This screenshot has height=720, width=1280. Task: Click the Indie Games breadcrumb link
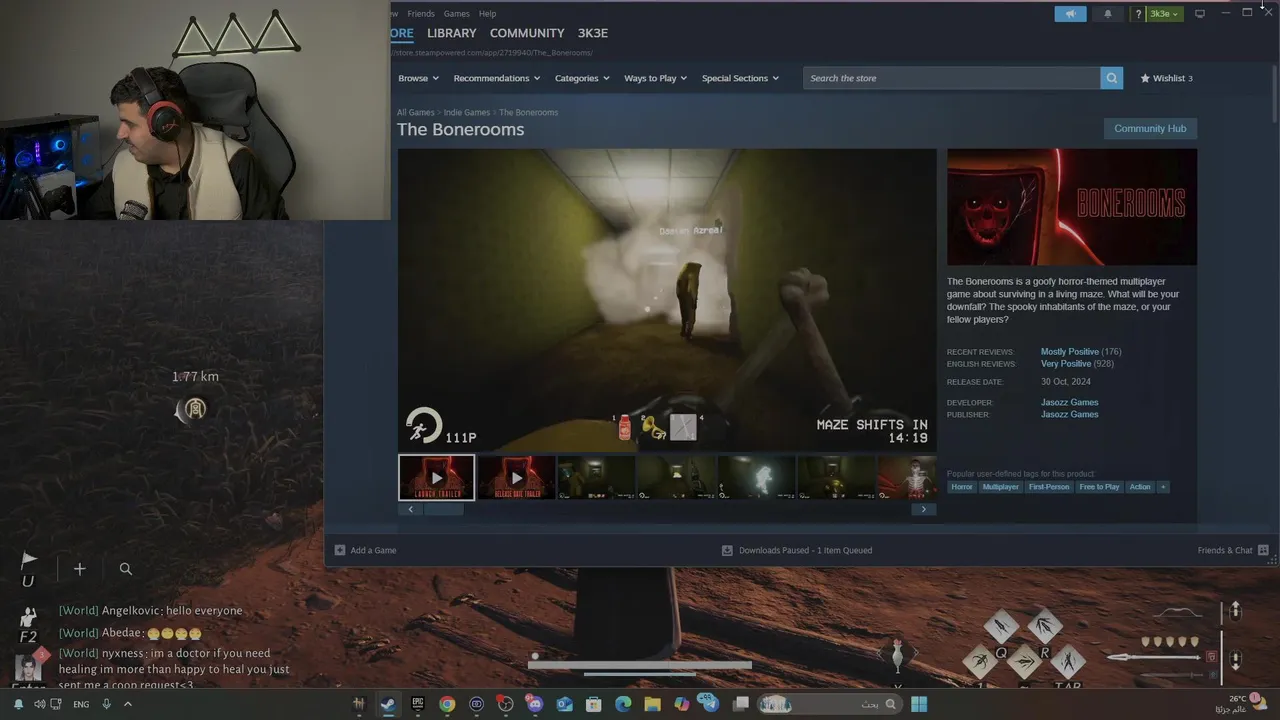(467, 112)
